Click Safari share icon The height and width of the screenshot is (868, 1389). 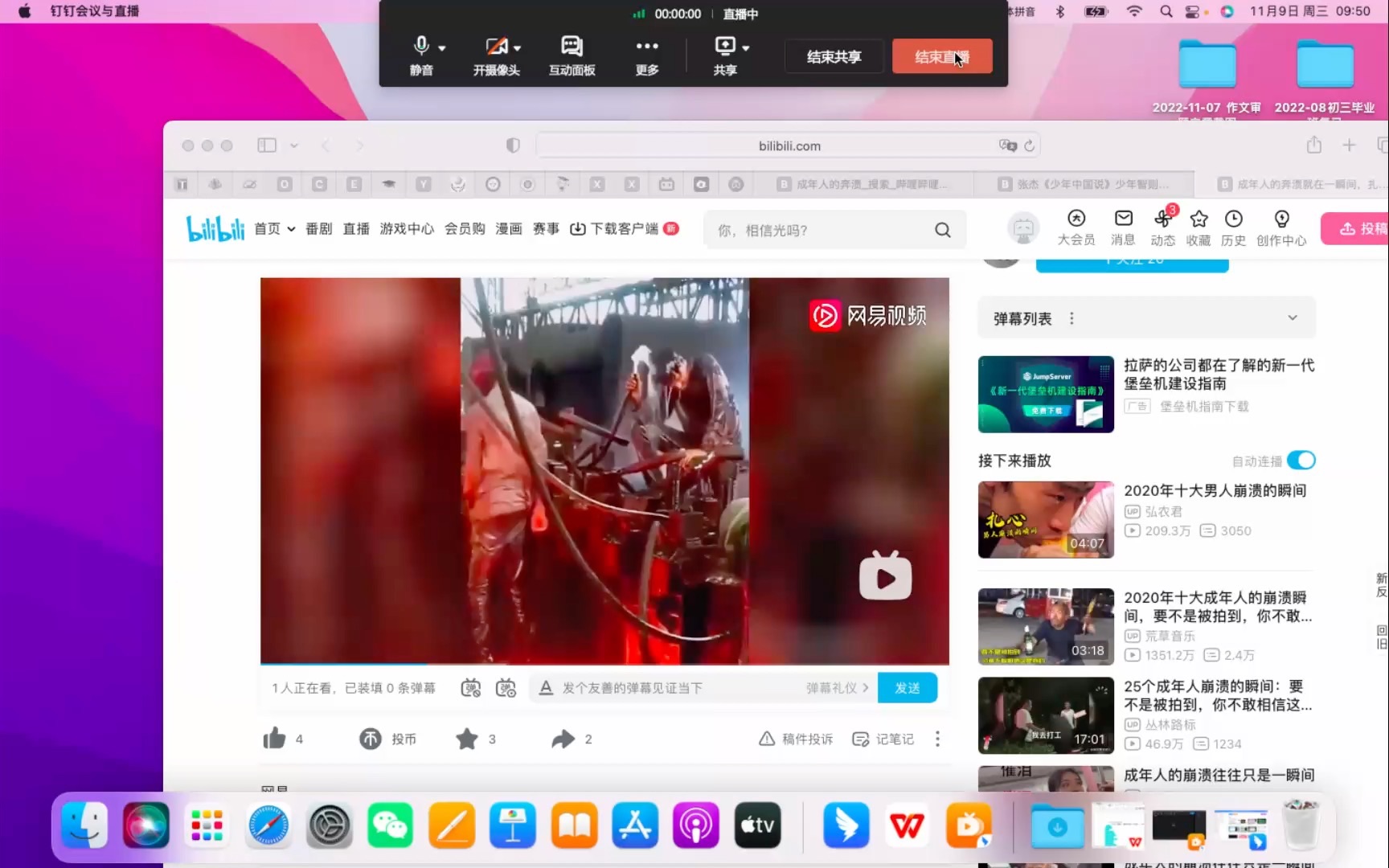pyautogui.click(x=1313, y=145)
